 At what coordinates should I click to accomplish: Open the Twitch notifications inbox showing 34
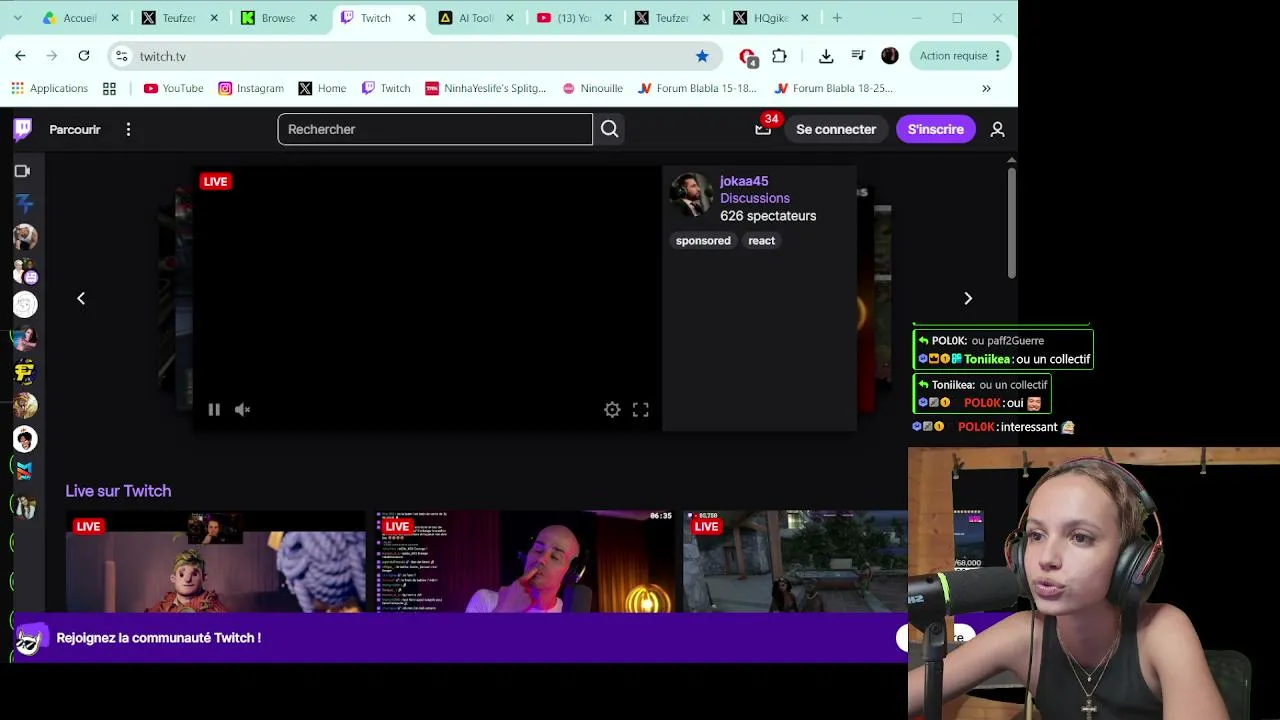click(x=764, y=128)
